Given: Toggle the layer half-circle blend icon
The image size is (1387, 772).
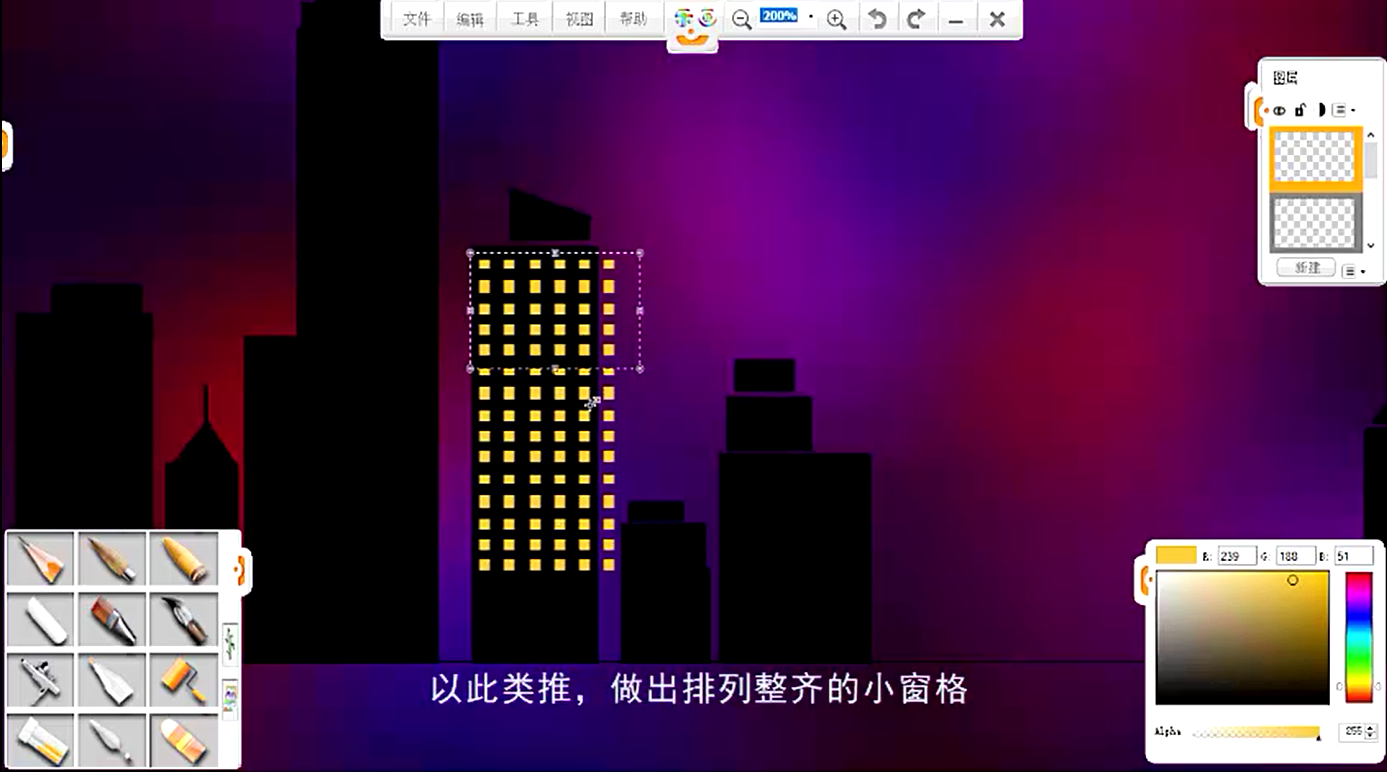Looking at the screenshot, I should [x=1320, y=110].
